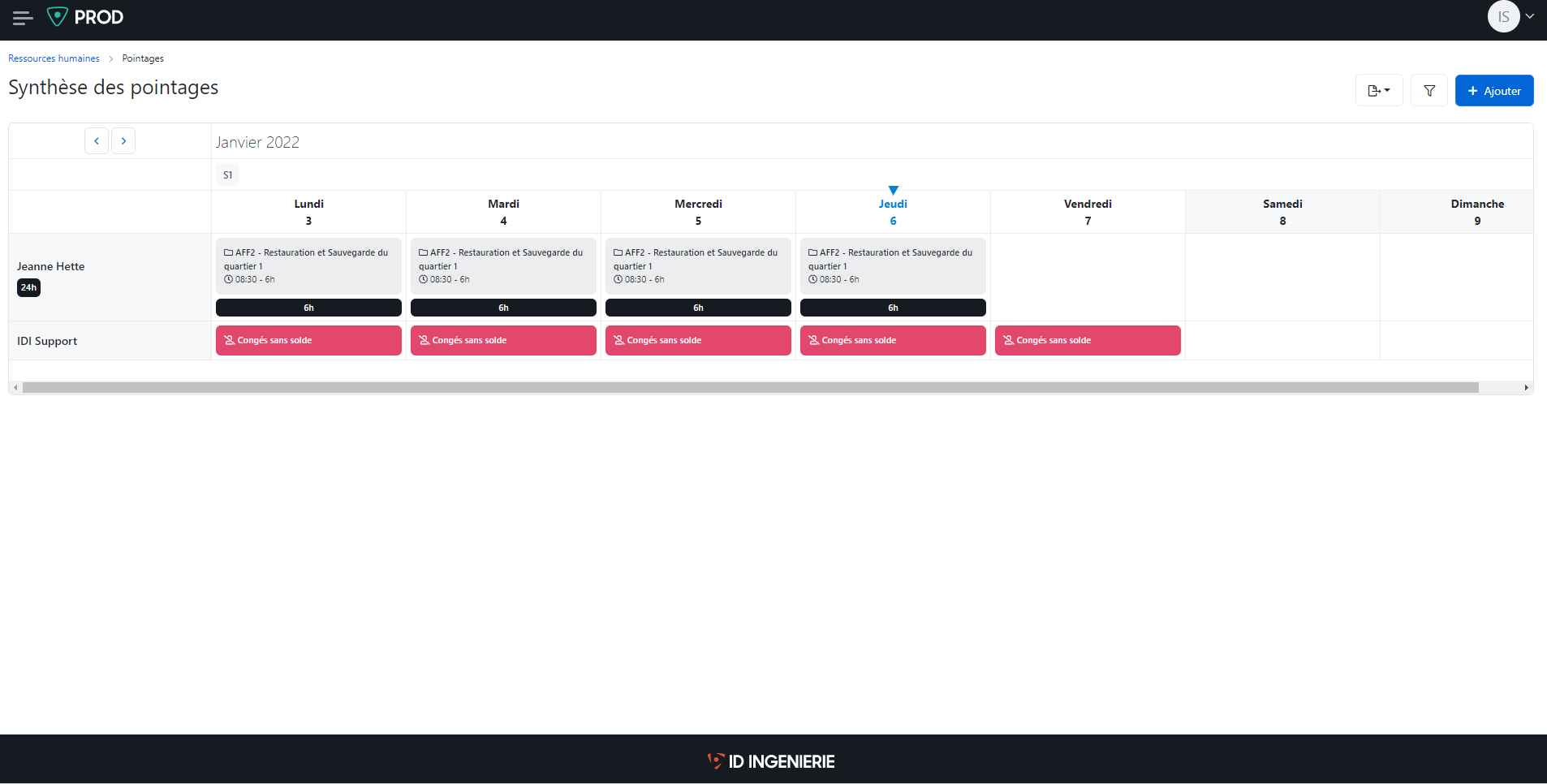Click the previous week arrow
Screen dimensions: 1547x784
[x=97, y=140]
